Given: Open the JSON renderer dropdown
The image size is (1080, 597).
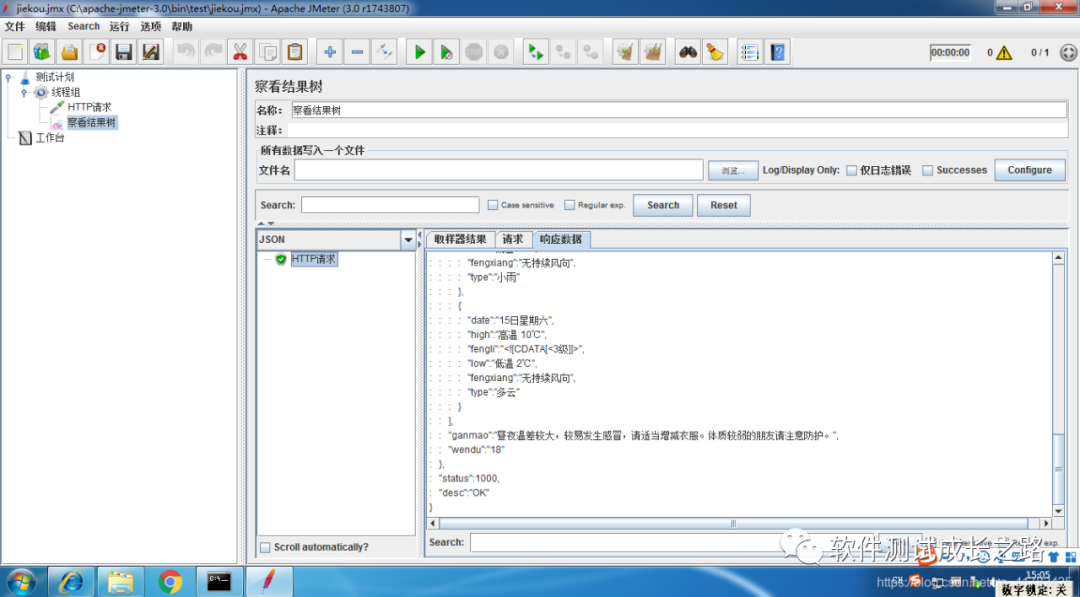Looking at the screenshot, I should (408, 240).
